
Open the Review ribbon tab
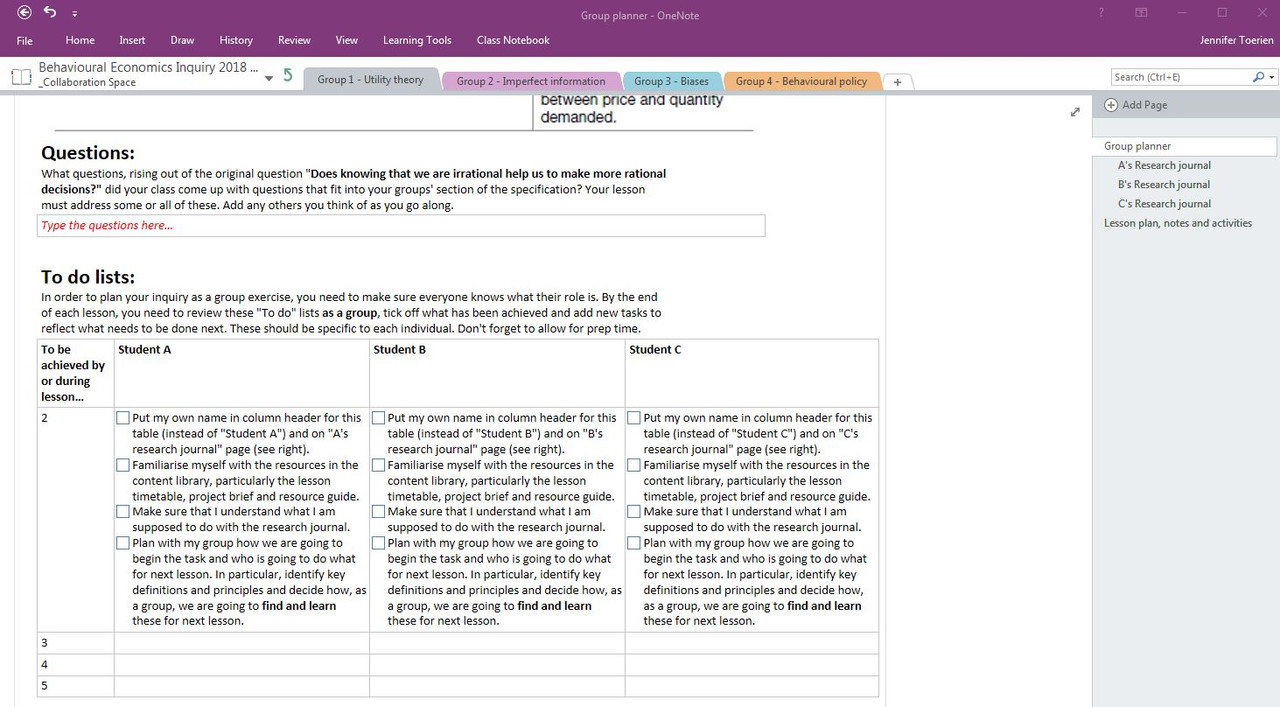click(x=294, y=40)
